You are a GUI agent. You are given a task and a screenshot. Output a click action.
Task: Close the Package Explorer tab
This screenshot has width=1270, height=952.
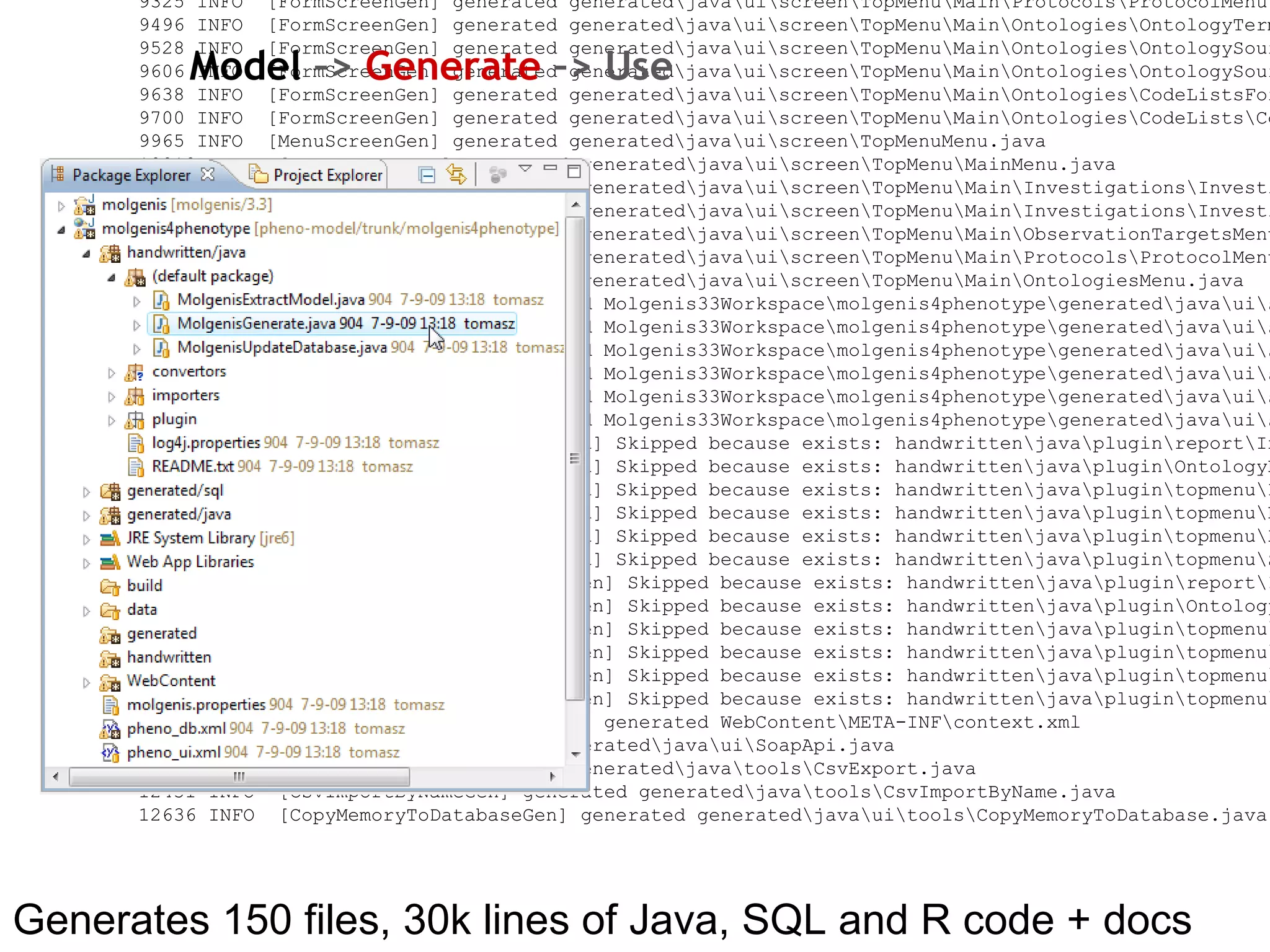(x=208, y=174)
